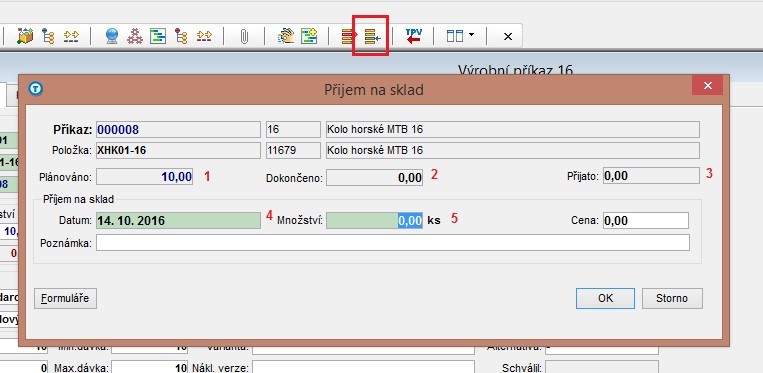Click the stacked rows with red arrow icon
The width and height of the screenshot is (763, 373).
pyautogui.click(x=348, y=36)
